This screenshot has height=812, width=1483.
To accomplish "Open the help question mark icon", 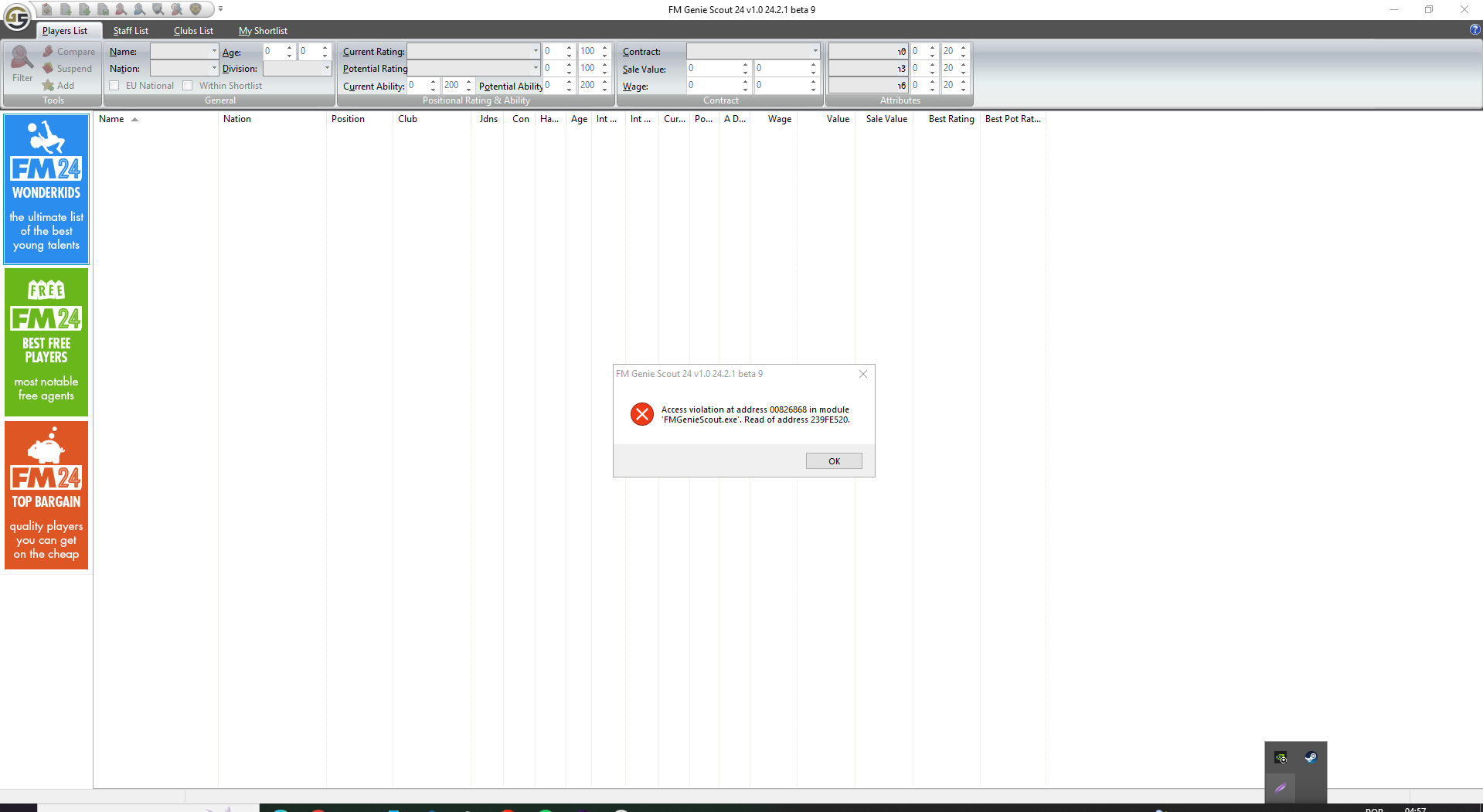I will [x=1474, y=29].
